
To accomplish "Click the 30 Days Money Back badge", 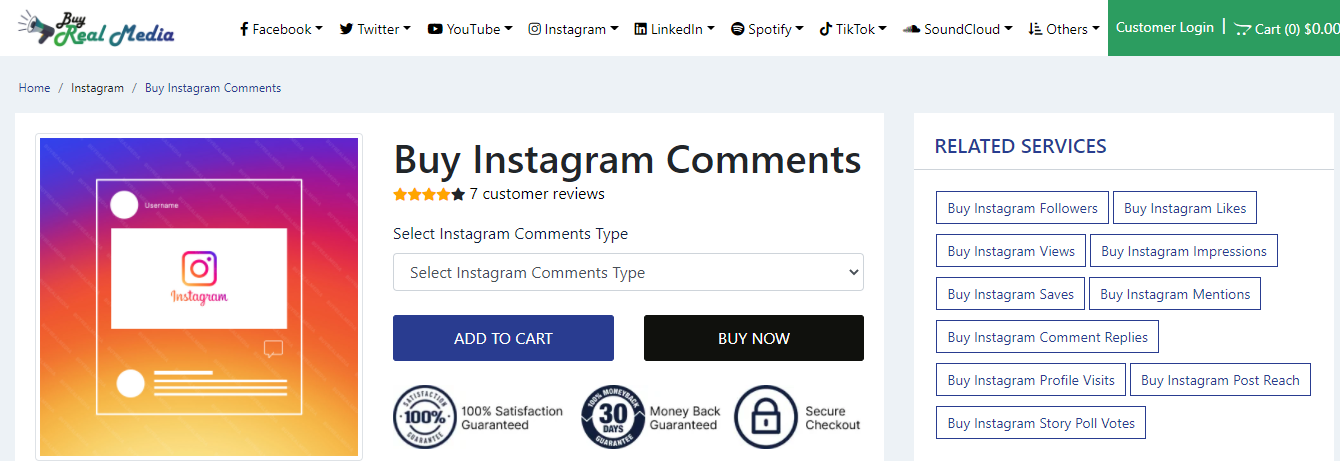I will tap(613, 417).
